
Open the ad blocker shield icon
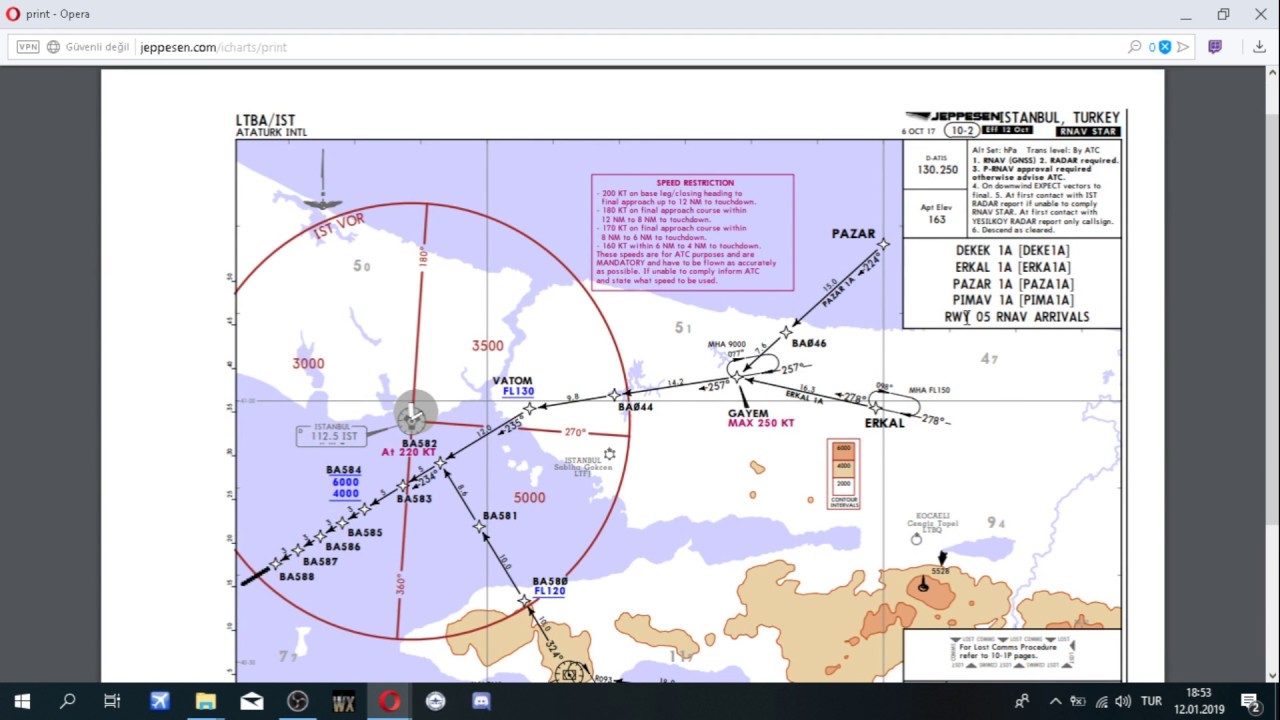click(1165, 47)
